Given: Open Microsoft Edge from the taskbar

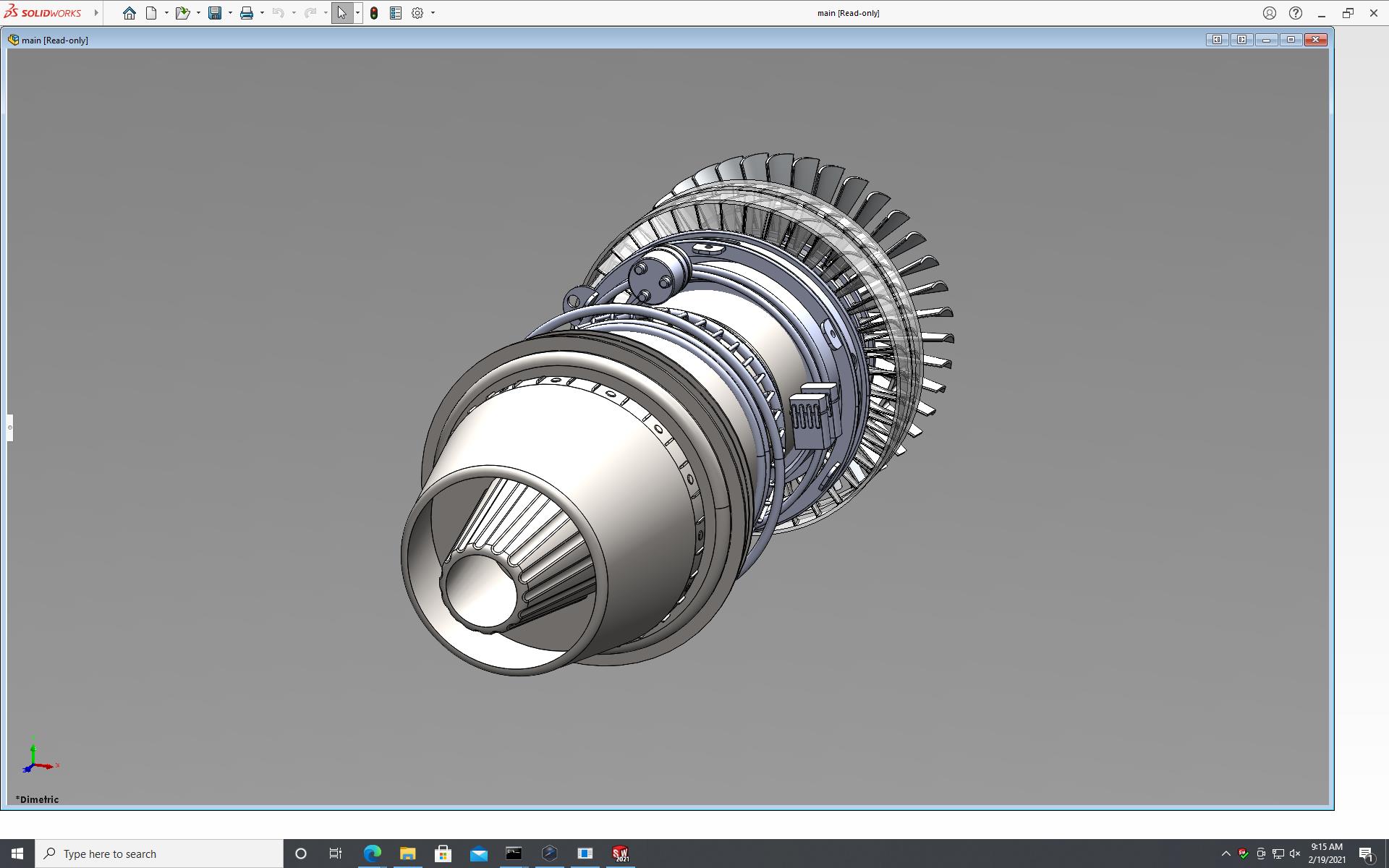Looking at the screenshot, I should (x=372, y=854).
